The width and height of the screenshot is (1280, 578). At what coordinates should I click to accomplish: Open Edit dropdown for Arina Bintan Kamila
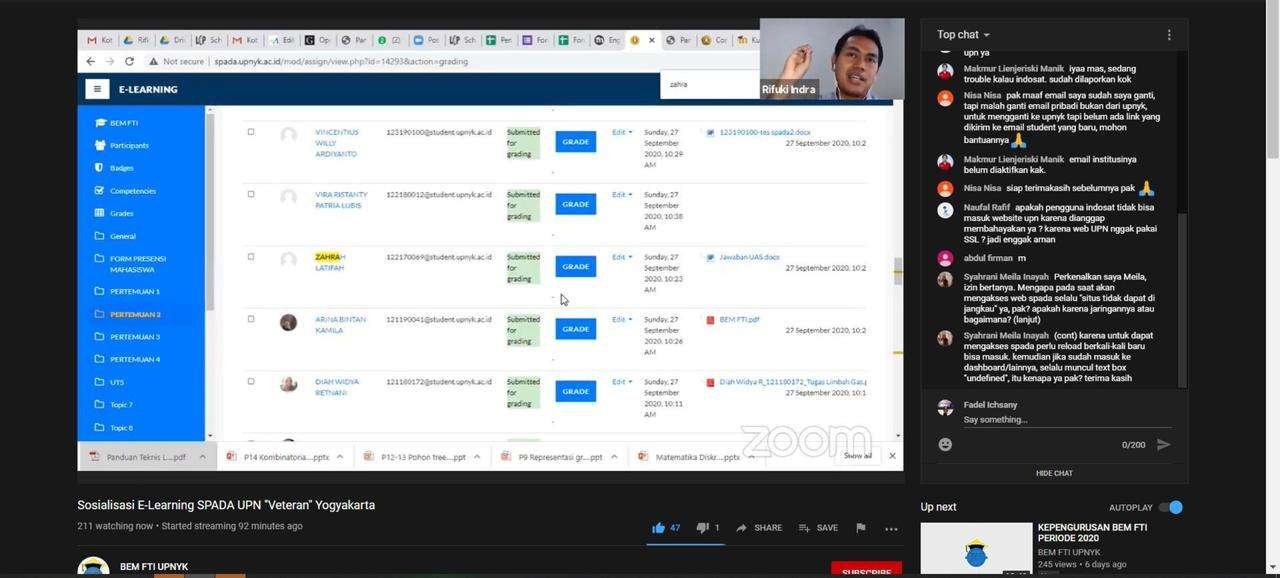pos(622,319)
